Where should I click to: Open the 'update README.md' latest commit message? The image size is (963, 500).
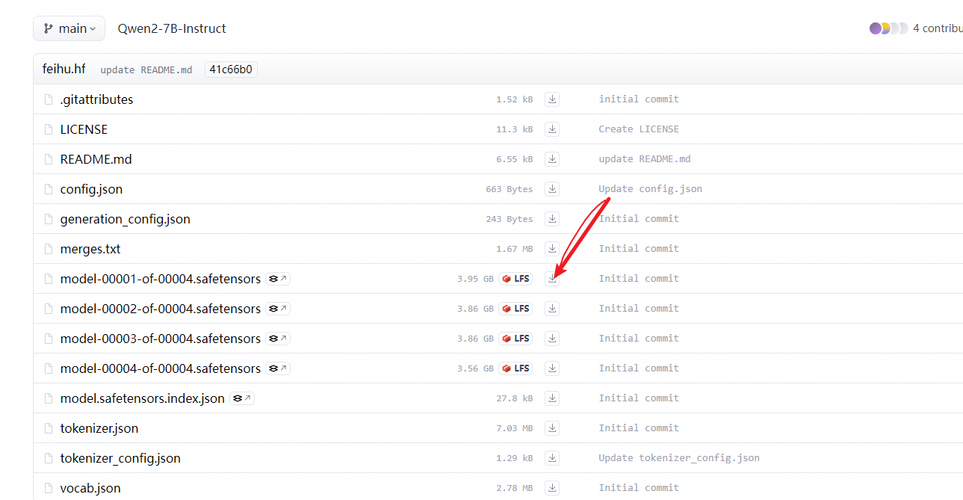(x=146, y=70)
